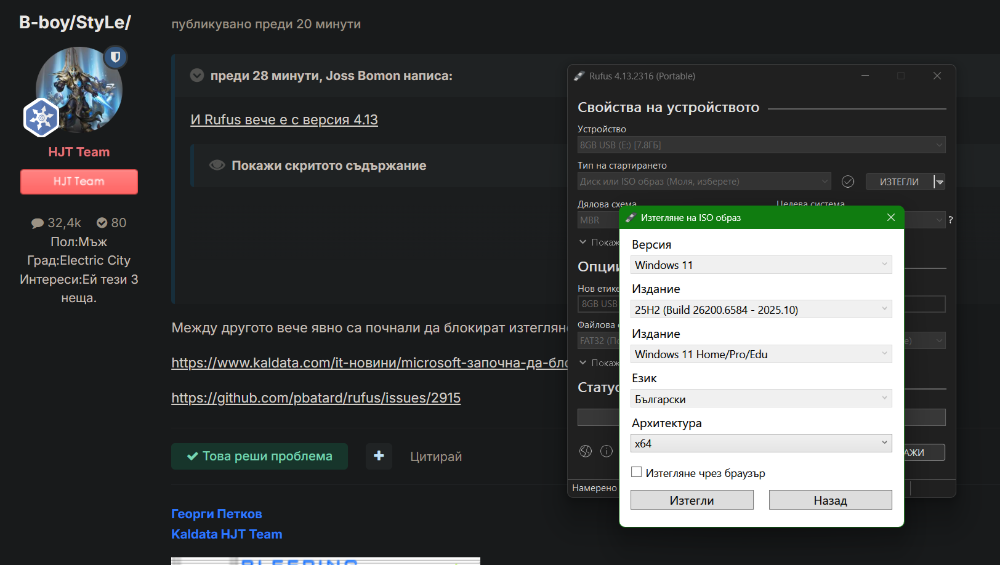
Task: Click the user avatar image
Action: coord(78,90)
